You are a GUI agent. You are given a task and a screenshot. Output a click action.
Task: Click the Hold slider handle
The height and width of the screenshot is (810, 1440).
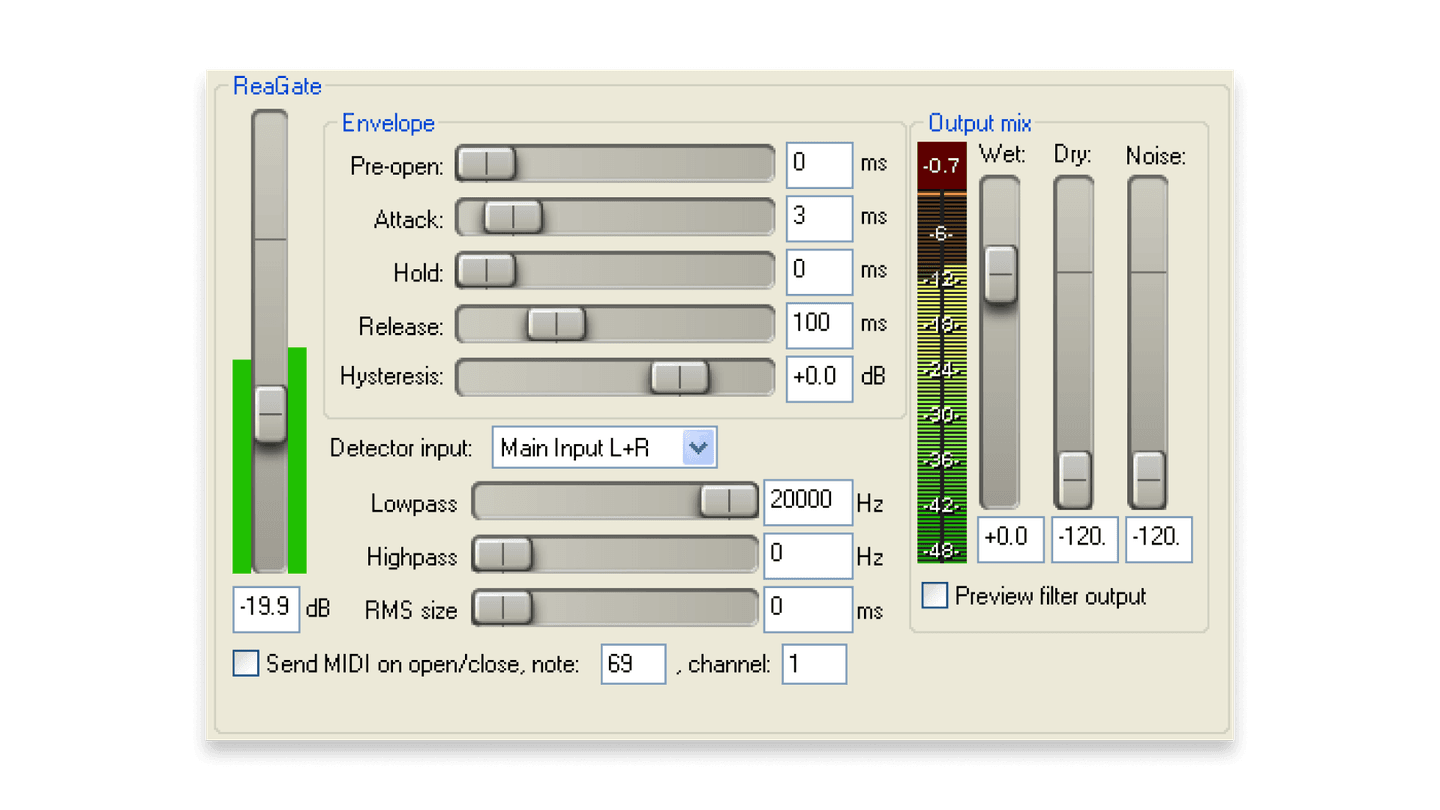tap(487, 270)
